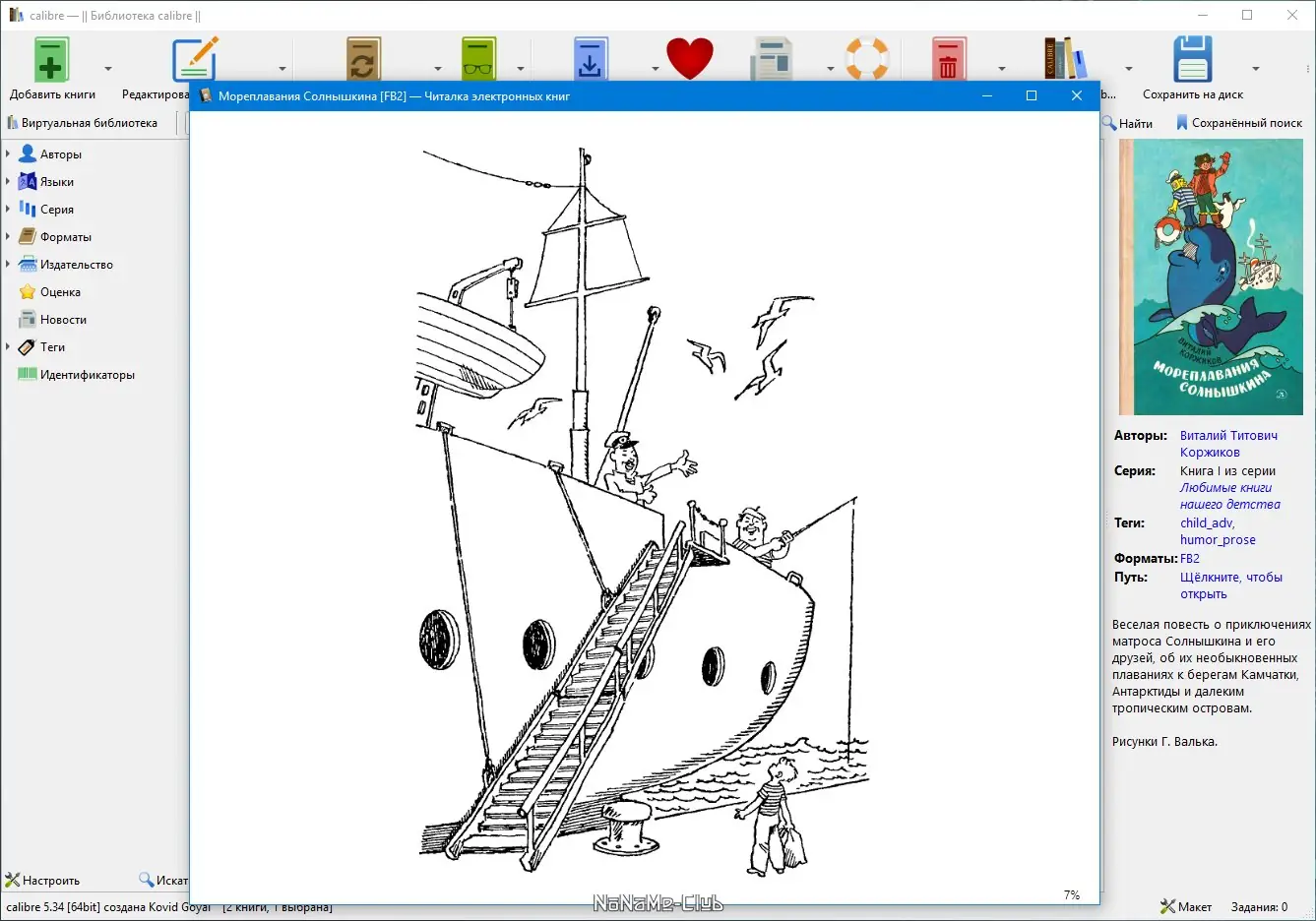Expand the Форматы tree arrow
This screenshot has height=921, width=1316.
8,237
